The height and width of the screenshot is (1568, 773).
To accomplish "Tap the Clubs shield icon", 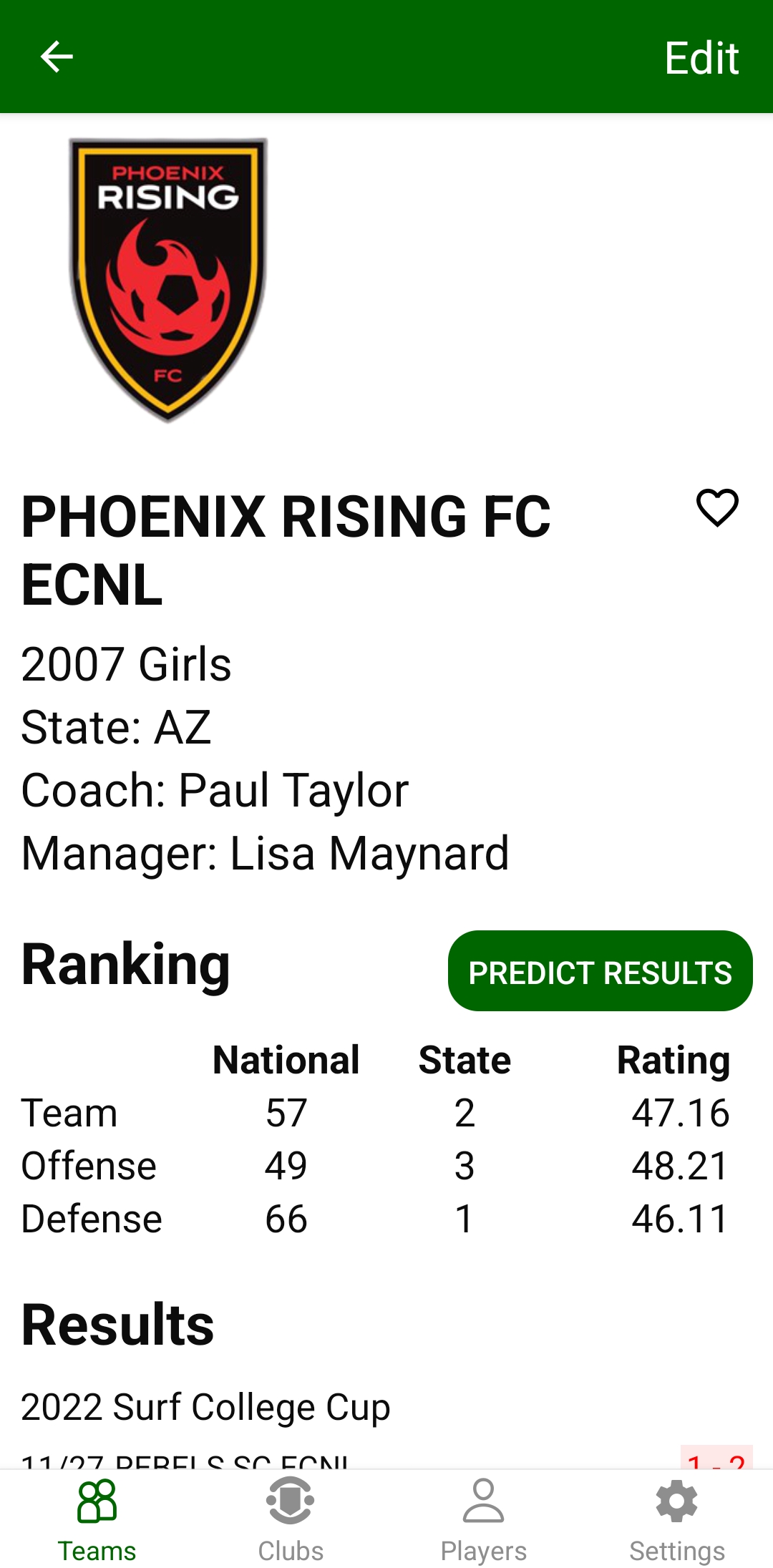I will click(291, 1501).
